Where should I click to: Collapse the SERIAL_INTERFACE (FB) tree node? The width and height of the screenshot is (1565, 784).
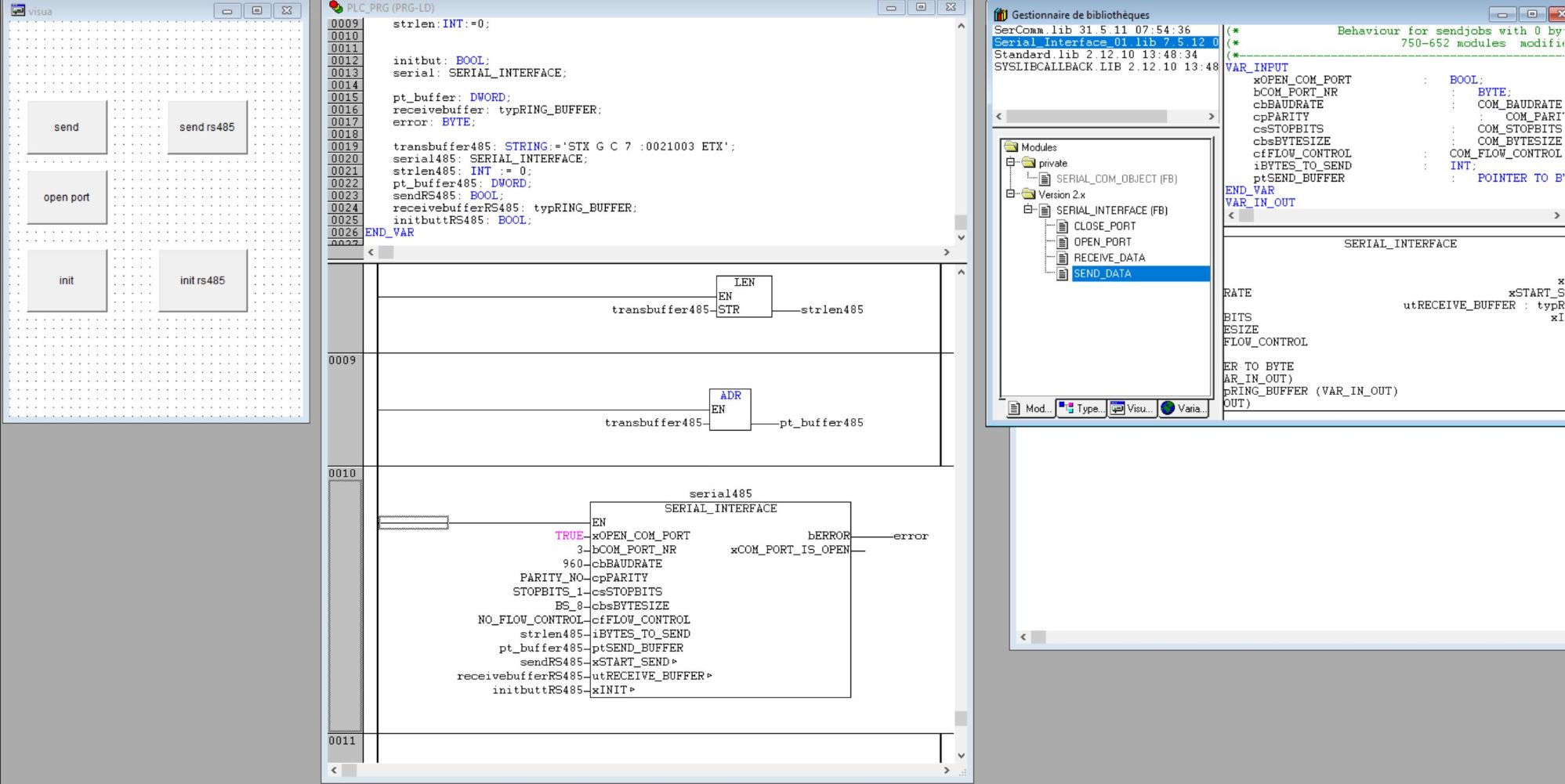tap(1028, 210)
